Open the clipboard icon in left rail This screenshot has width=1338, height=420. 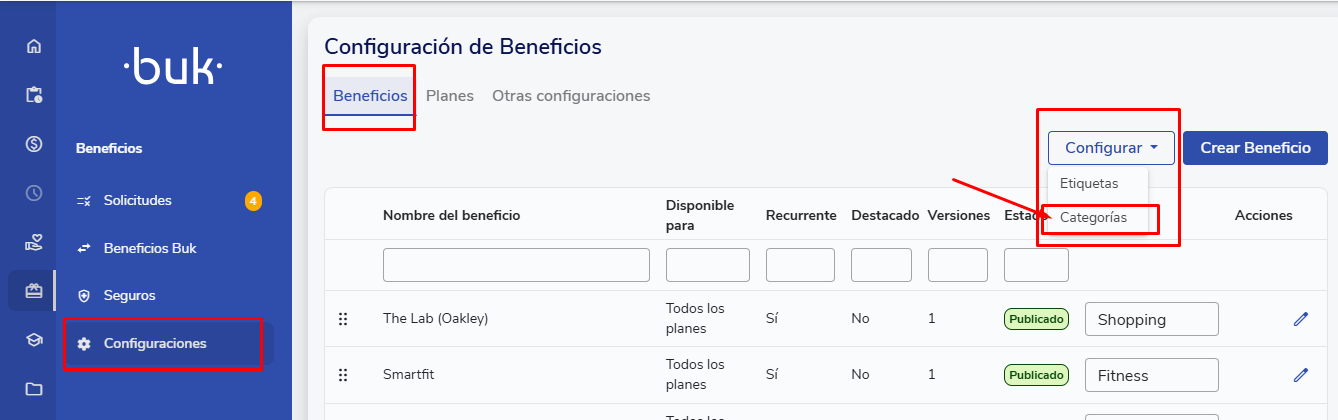coord(34,95)
